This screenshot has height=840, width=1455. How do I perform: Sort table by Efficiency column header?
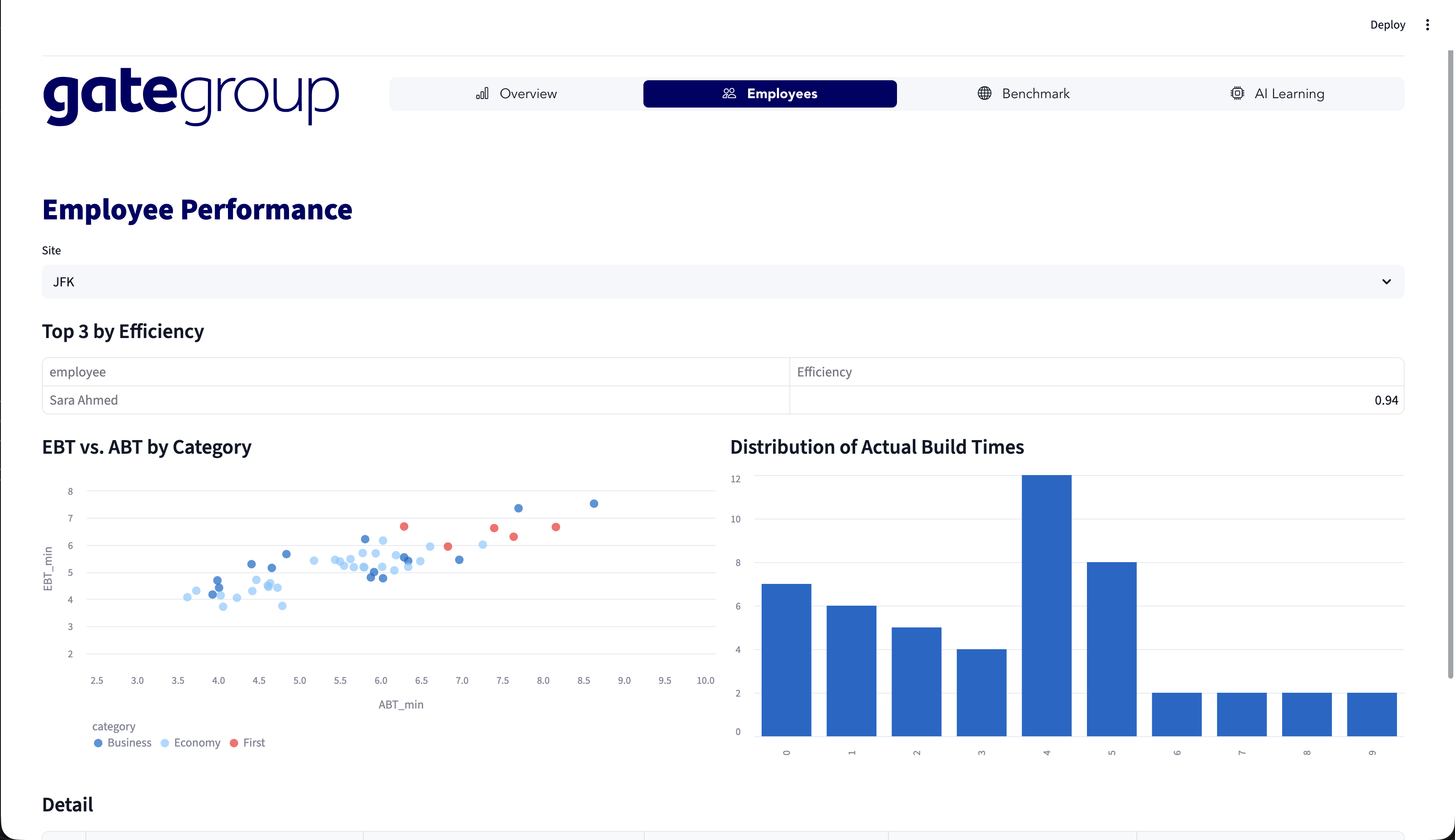click(824, 372)
